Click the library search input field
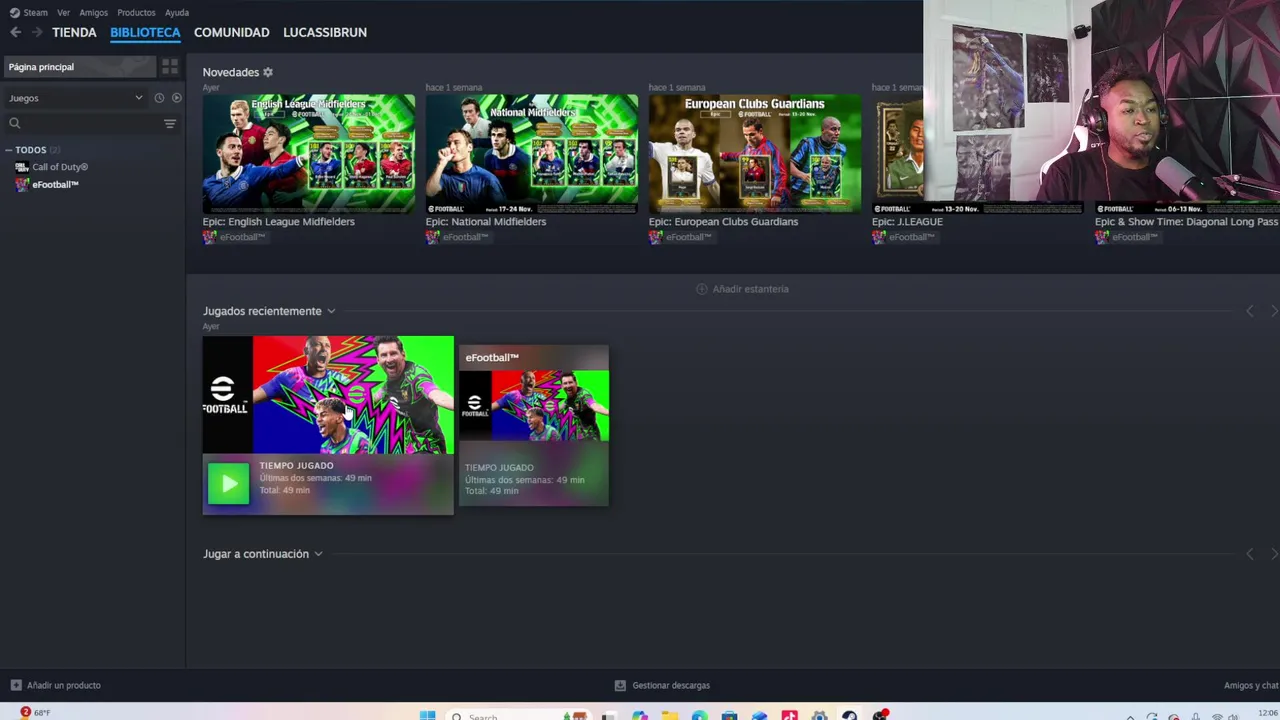 click(90, 124)
